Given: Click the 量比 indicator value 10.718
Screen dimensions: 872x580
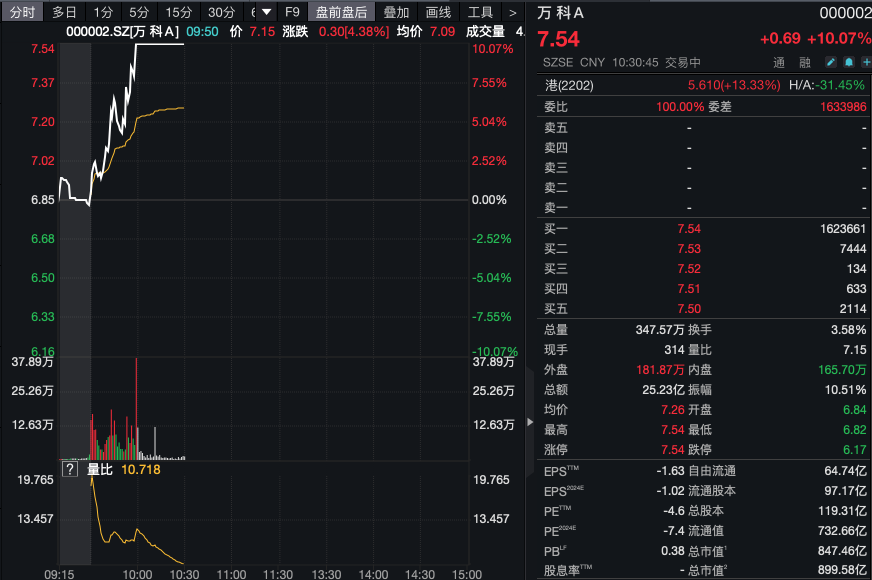Looking at the screenshot, I should [x=141, y=469].
